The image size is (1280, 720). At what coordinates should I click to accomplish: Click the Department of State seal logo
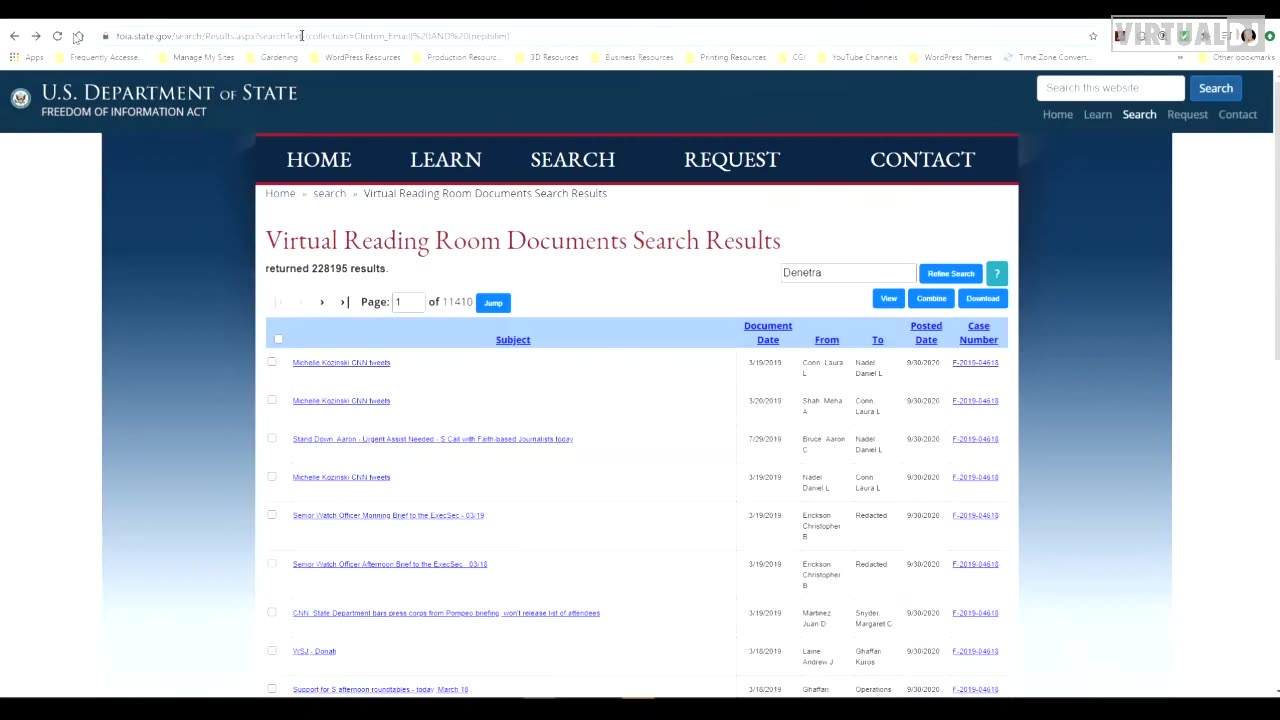pyautogui.click(x=20, y=98)
